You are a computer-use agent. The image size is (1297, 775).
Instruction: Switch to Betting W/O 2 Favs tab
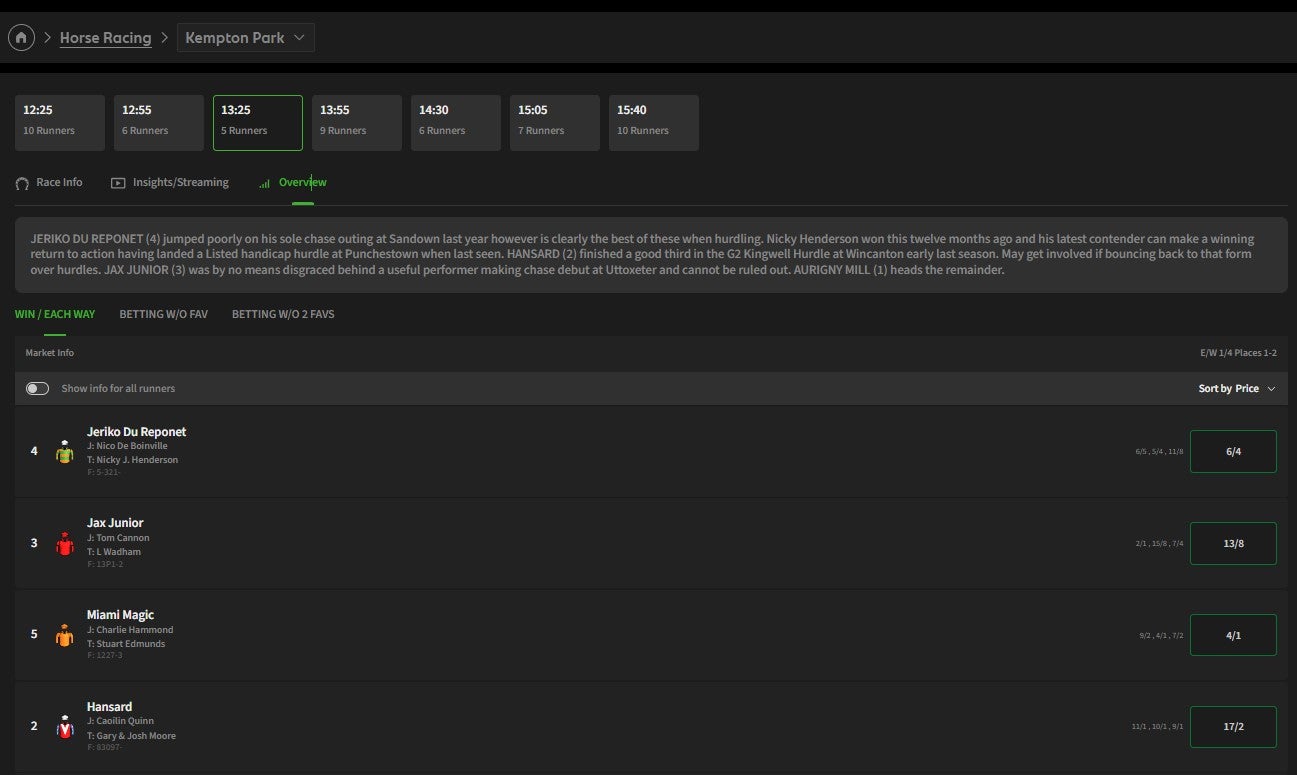tap(283, 314)
